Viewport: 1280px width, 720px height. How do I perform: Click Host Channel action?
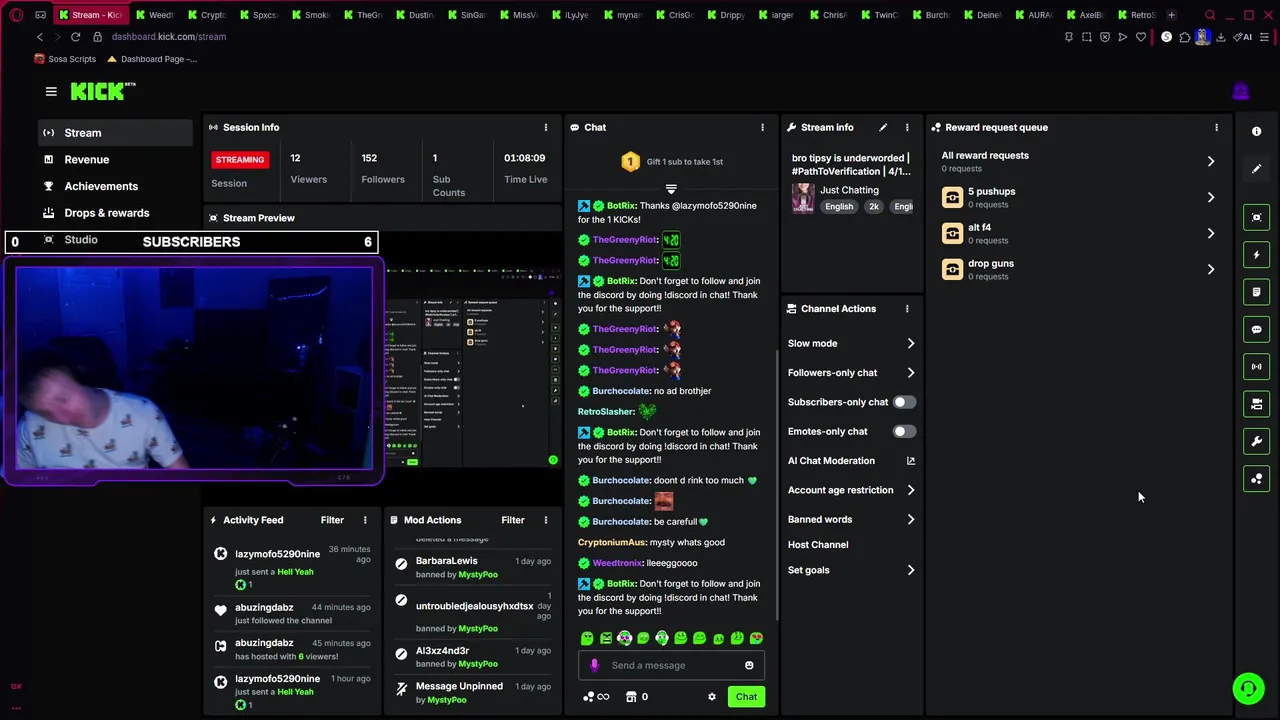[x=818, y=545]
